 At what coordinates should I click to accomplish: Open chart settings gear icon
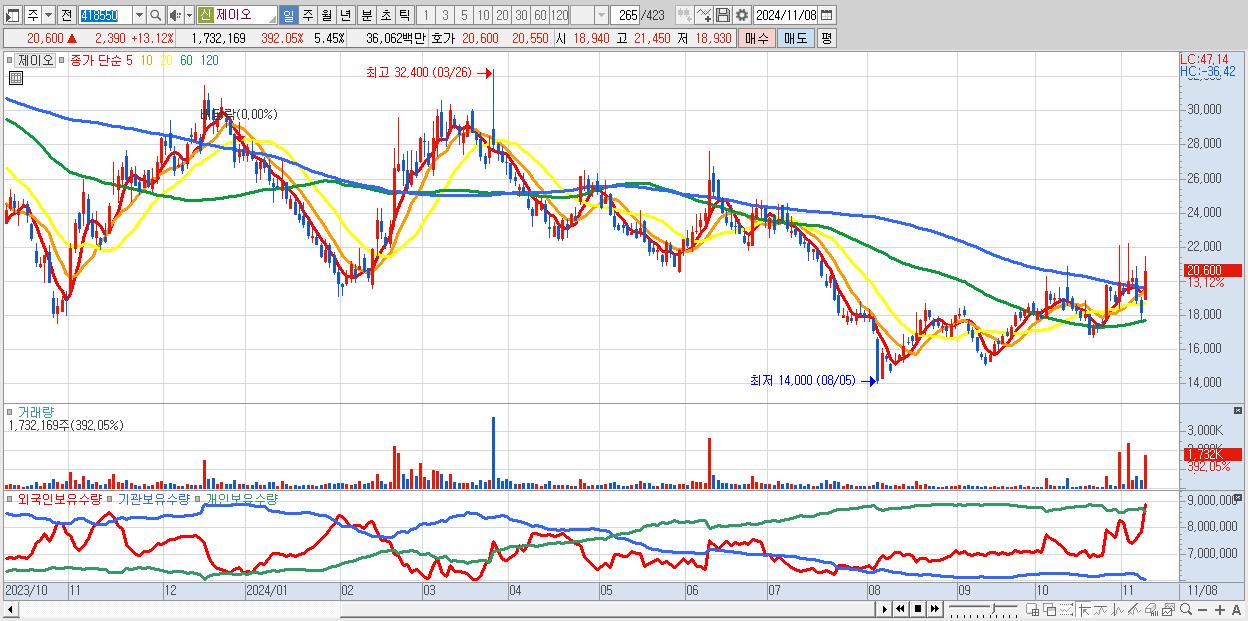(742, 16)
